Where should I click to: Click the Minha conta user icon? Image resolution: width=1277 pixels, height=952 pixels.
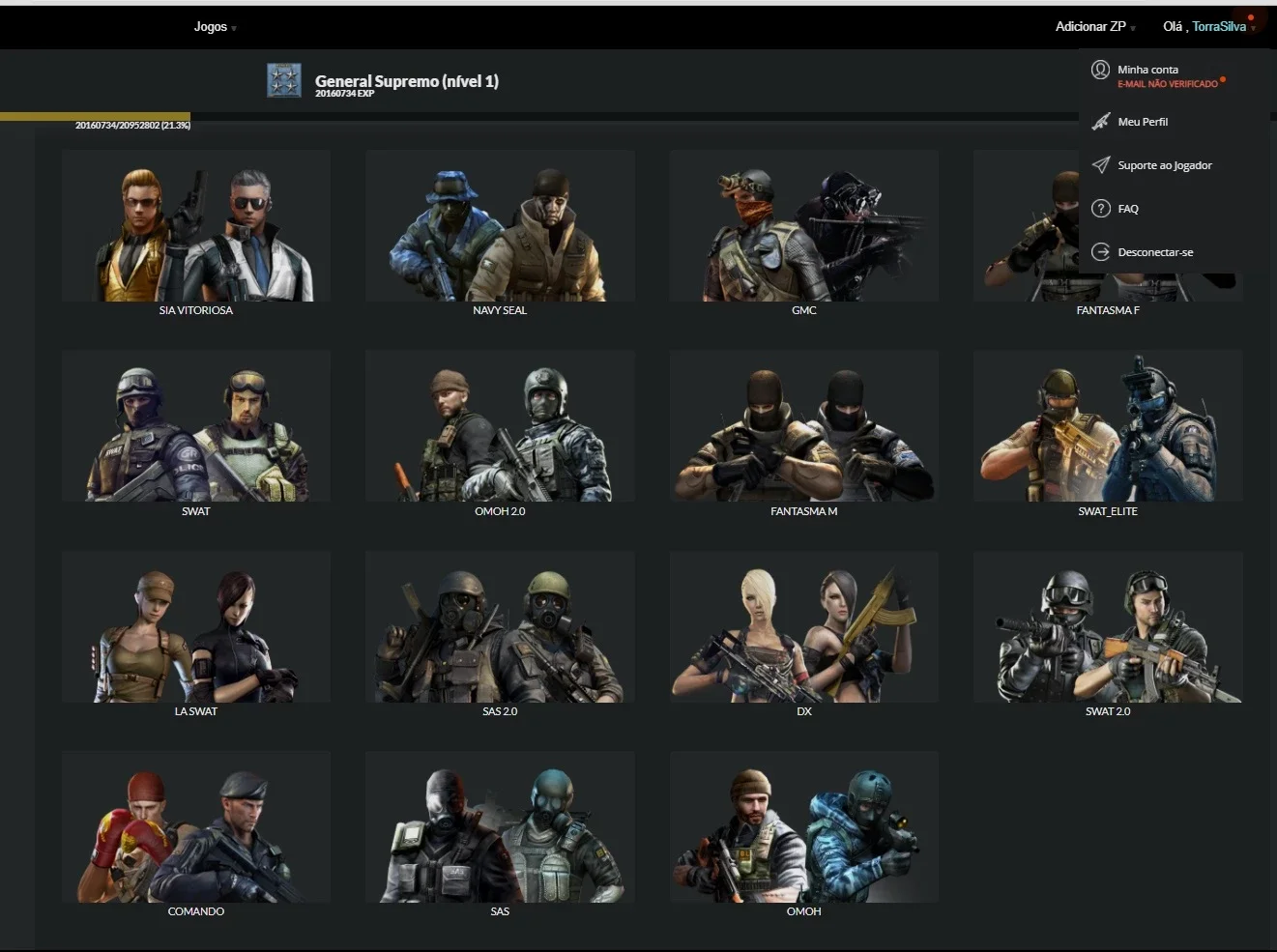click(x=1100, y=70)
